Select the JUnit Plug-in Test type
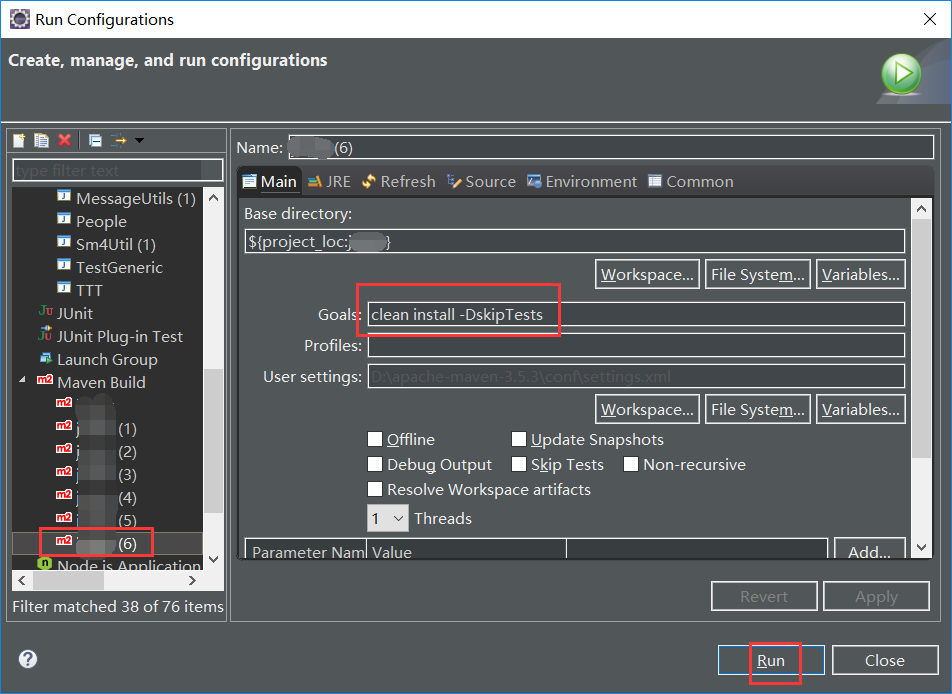Viewport: 952px width, 694px height. 110,336
